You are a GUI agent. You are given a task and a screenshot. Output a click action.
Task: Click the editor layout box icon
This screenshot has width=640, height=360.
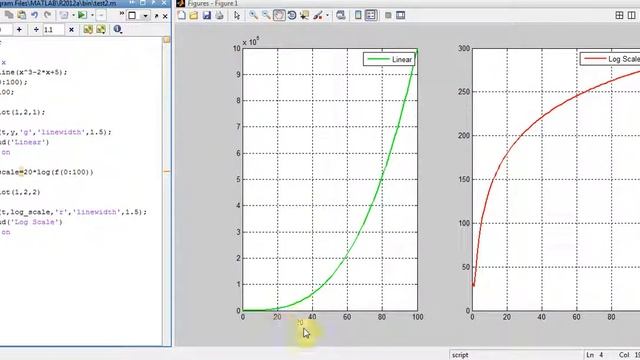tap(132, 16)
